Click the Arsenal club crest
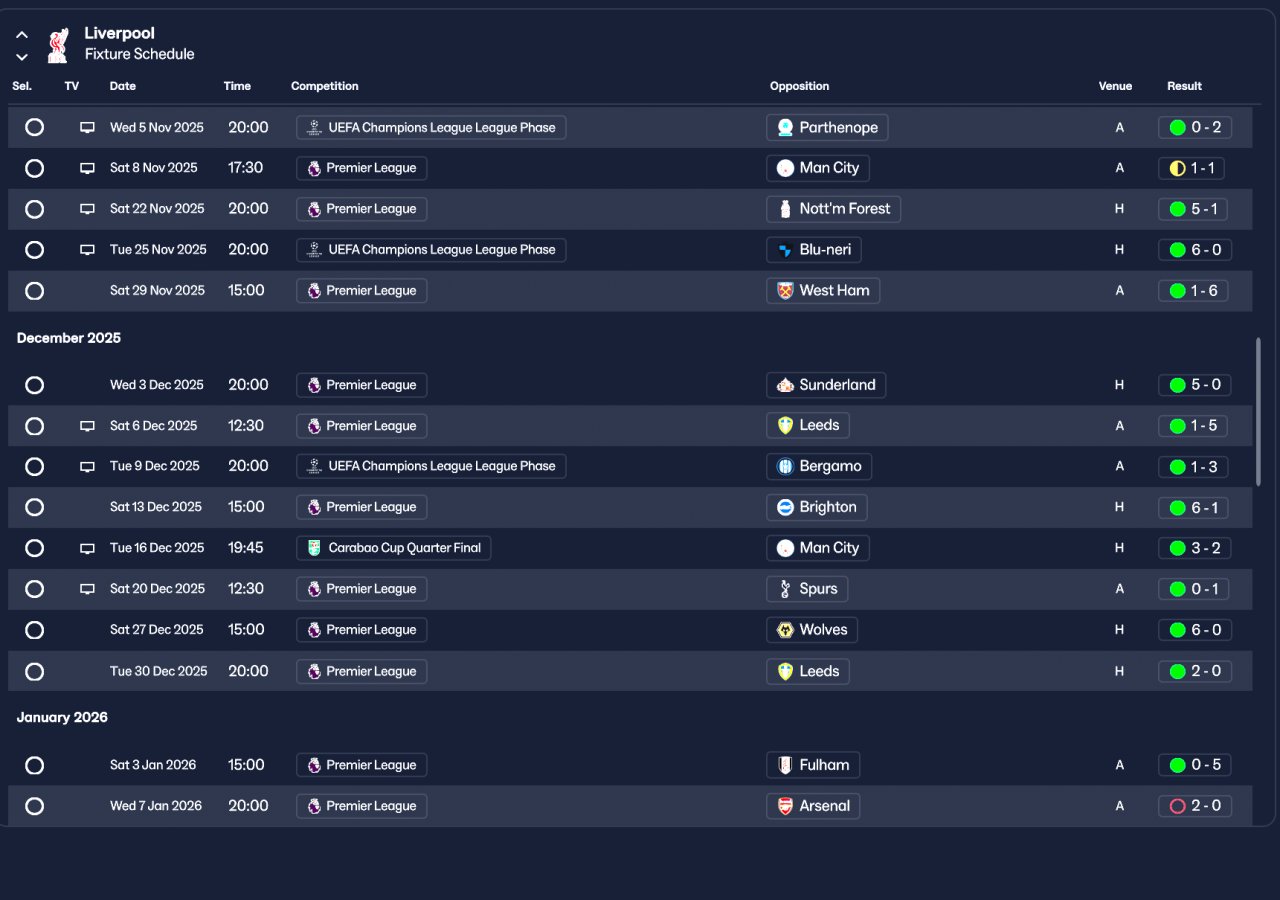The image size is (1280, 900). click(785, 806)
